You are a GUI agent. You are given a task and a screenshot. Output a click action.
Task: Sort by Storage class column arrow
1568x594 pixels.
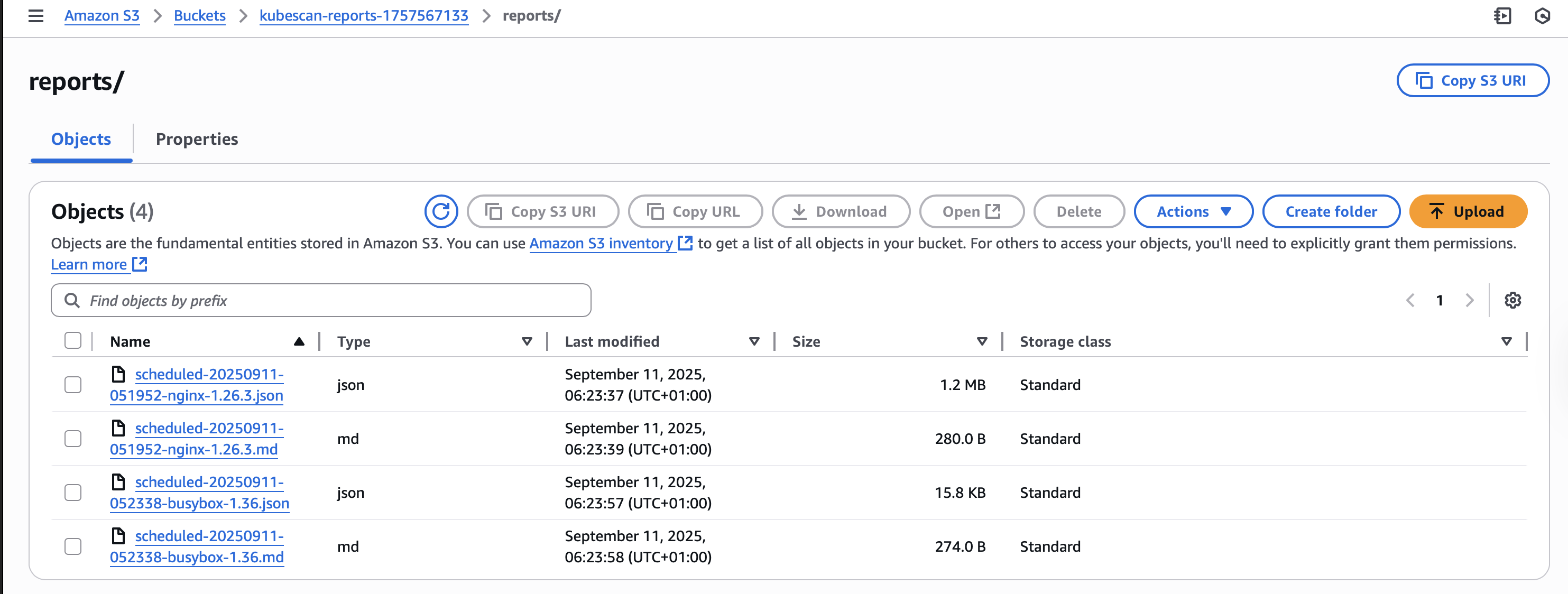[x=1507, y=341]
